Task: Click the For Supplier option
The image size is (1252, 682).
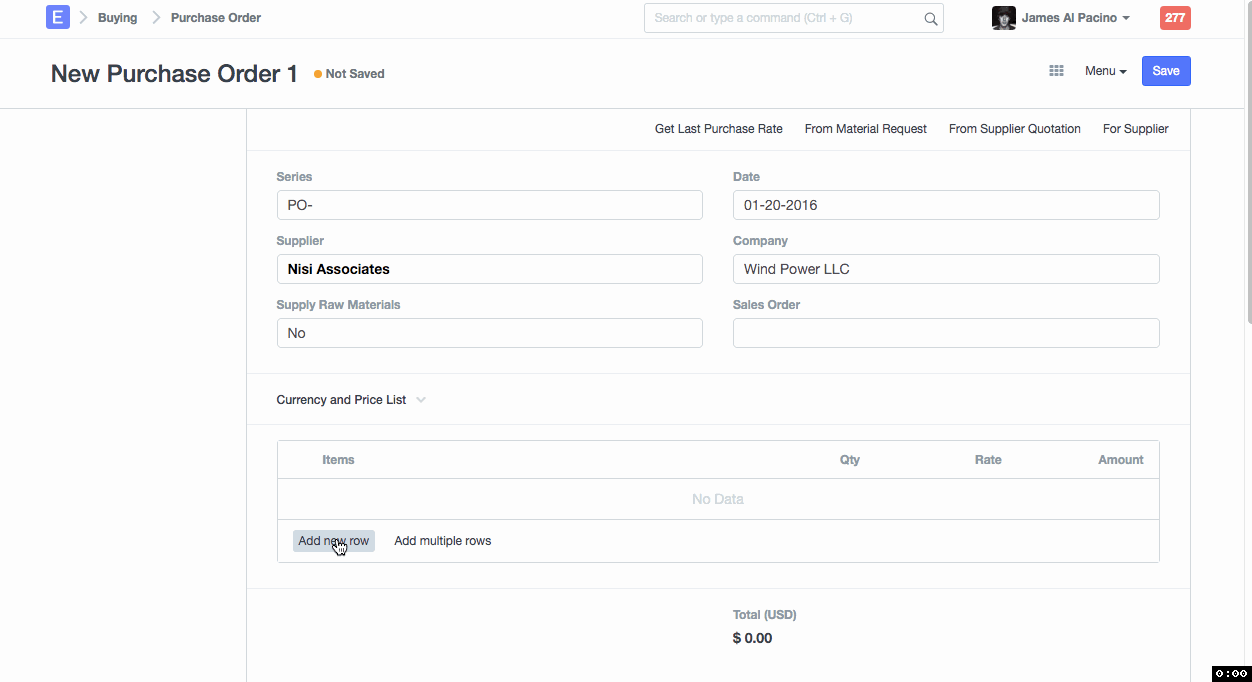Action: click(1135, 129)
